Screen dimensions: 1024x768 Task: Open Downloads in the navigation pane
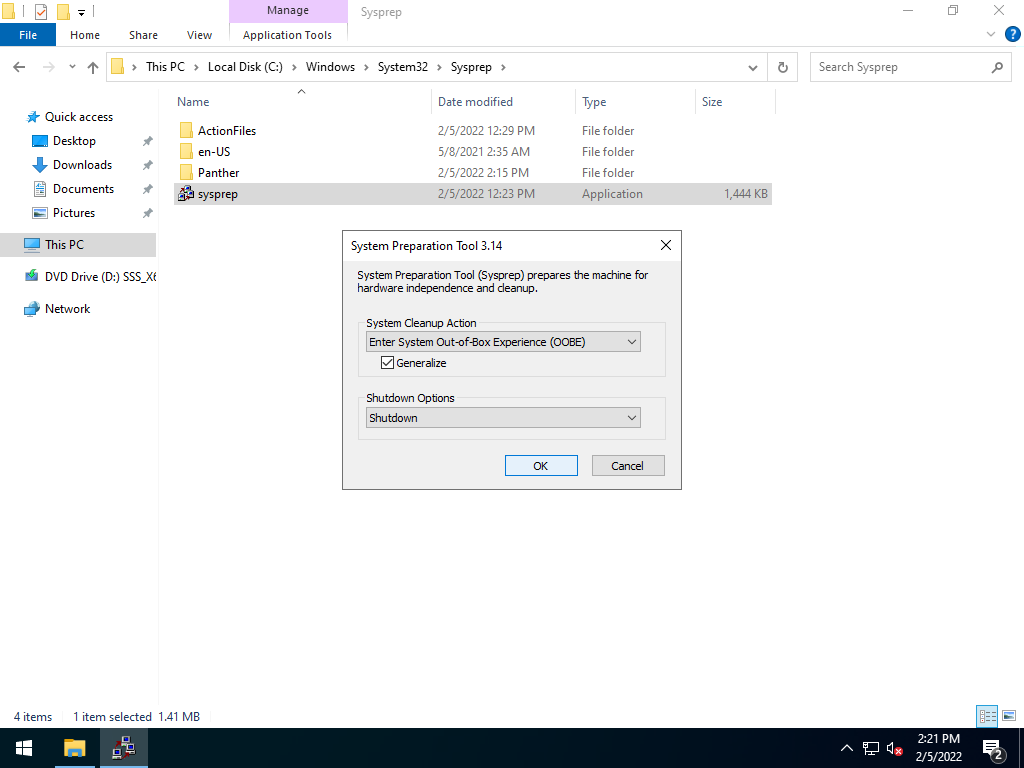[82, 165]
